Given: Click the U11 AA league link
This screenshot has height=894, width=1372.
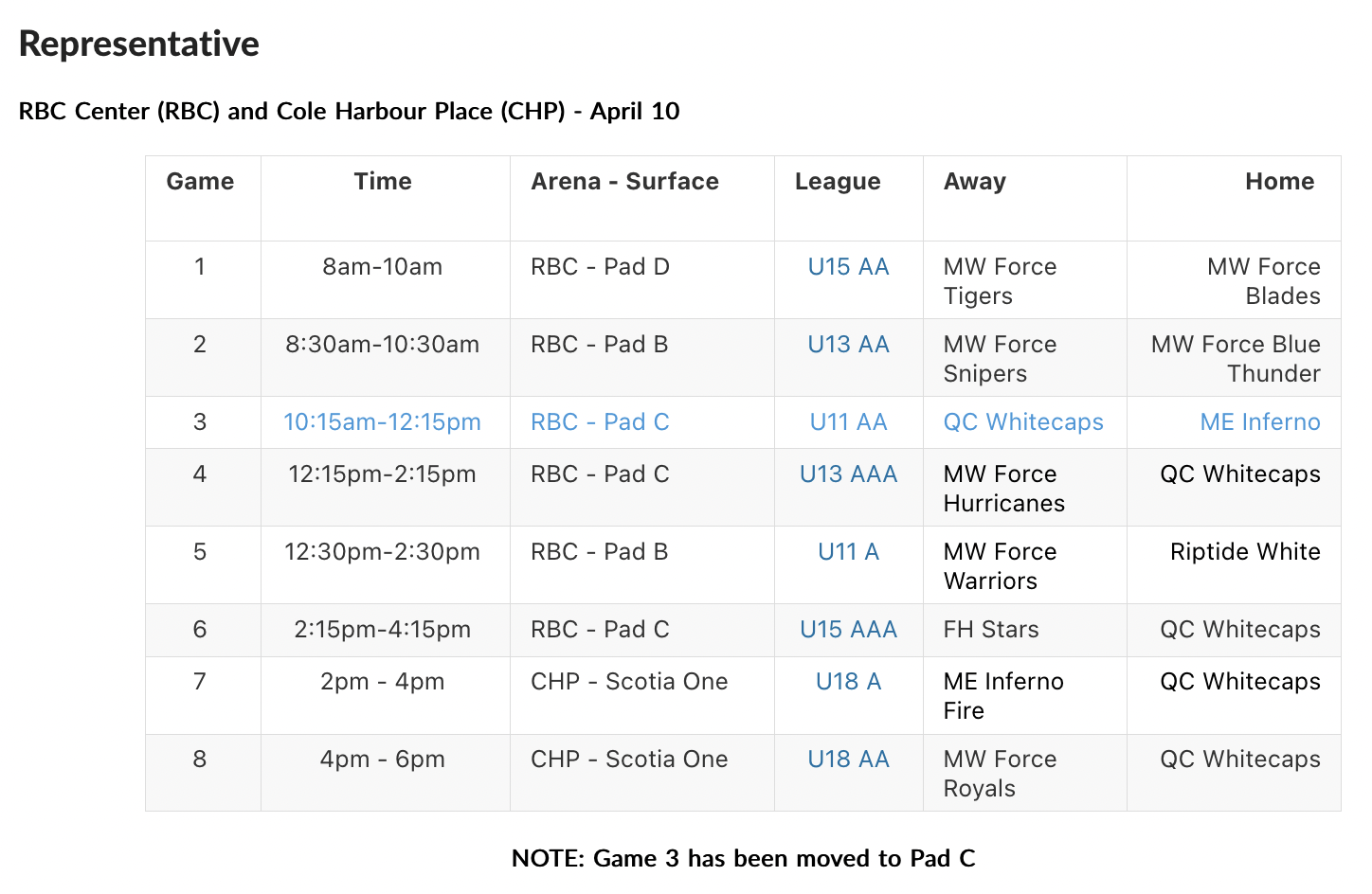Looking at the screenshot, I should (x=848, y=422).
